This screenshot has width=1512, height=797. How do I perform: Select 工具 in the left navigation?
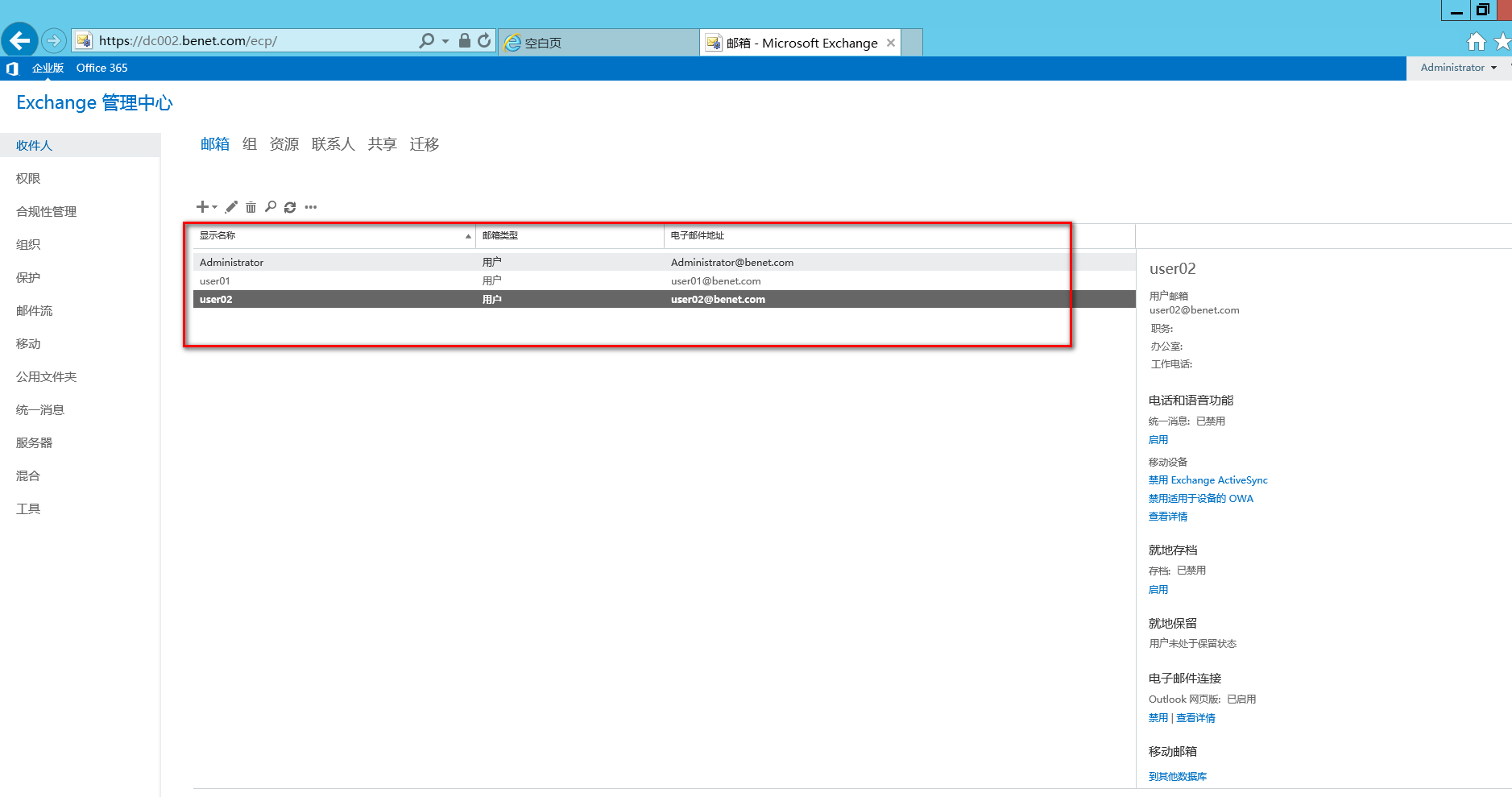coord(28,509)
